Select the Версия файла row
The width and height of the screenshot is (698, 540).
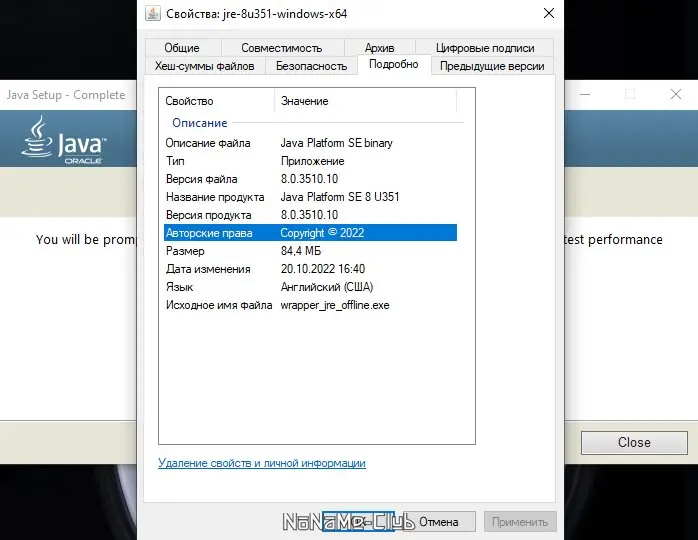pos(310,179)
